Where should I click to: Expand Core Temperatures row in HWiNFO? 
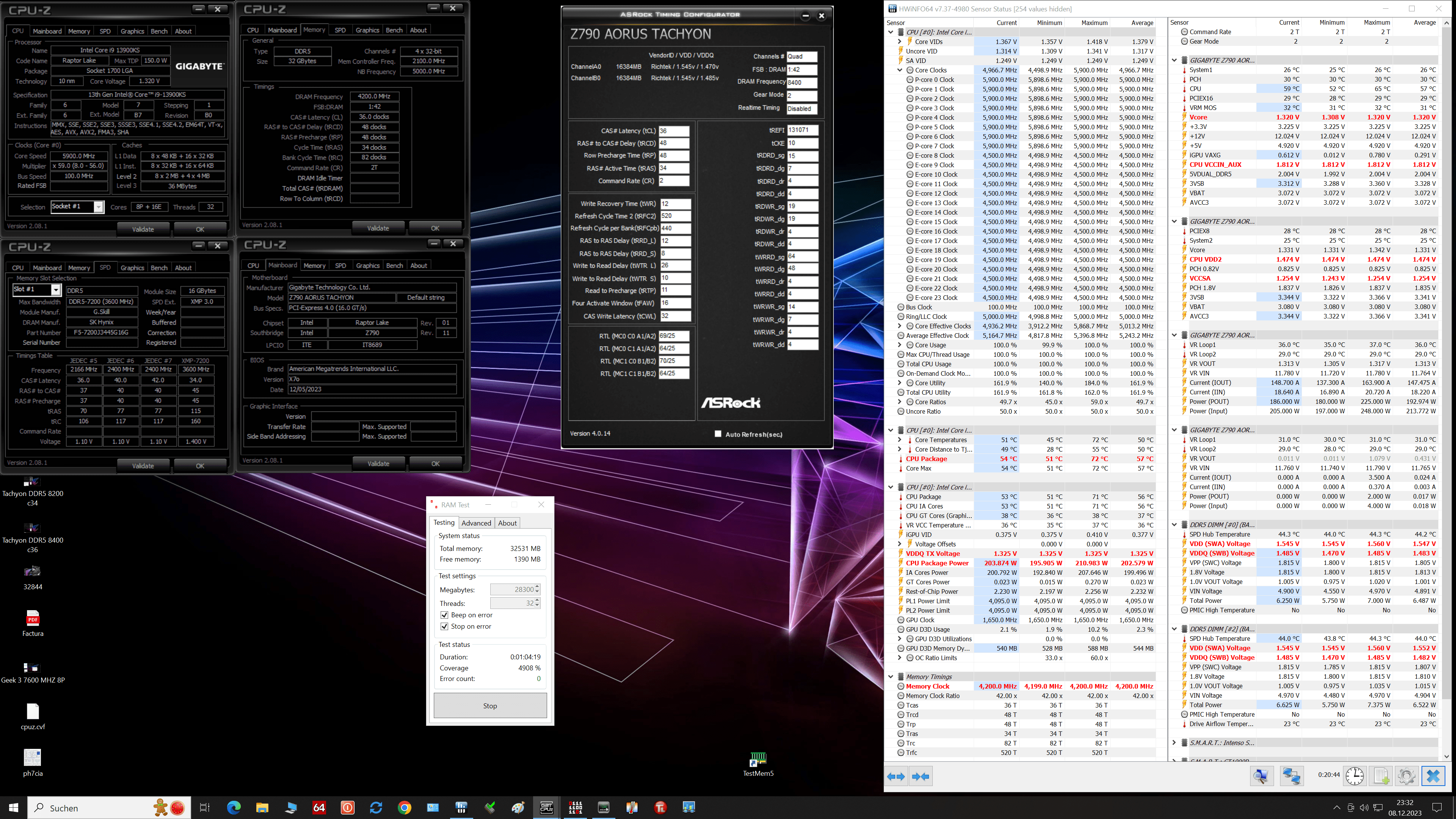[900, 440]
